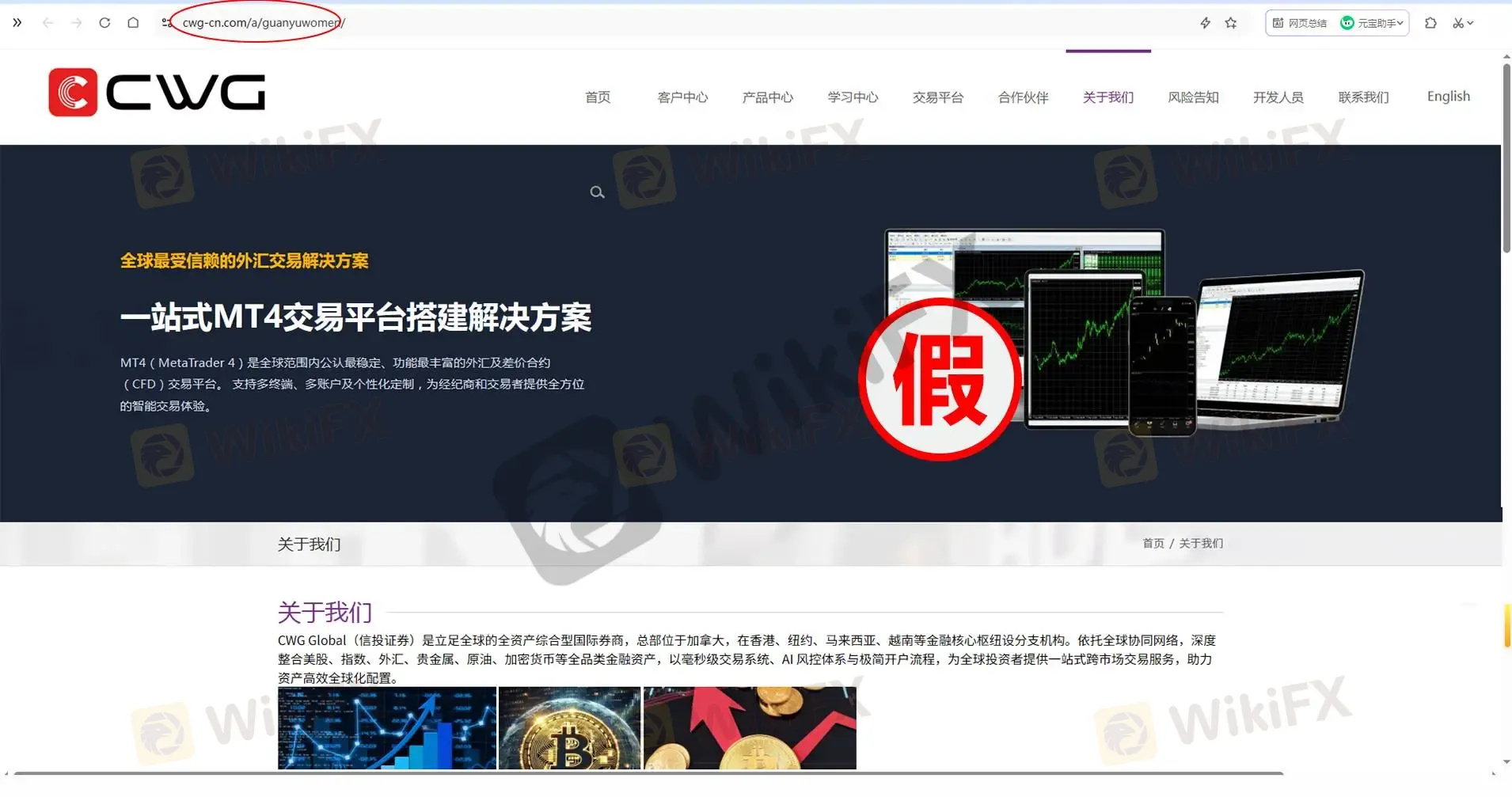This screenshot has width=1512, height=797.
Task: Click the paragraph starting with CWG Global（信投证券）
Action: point(747,659)
